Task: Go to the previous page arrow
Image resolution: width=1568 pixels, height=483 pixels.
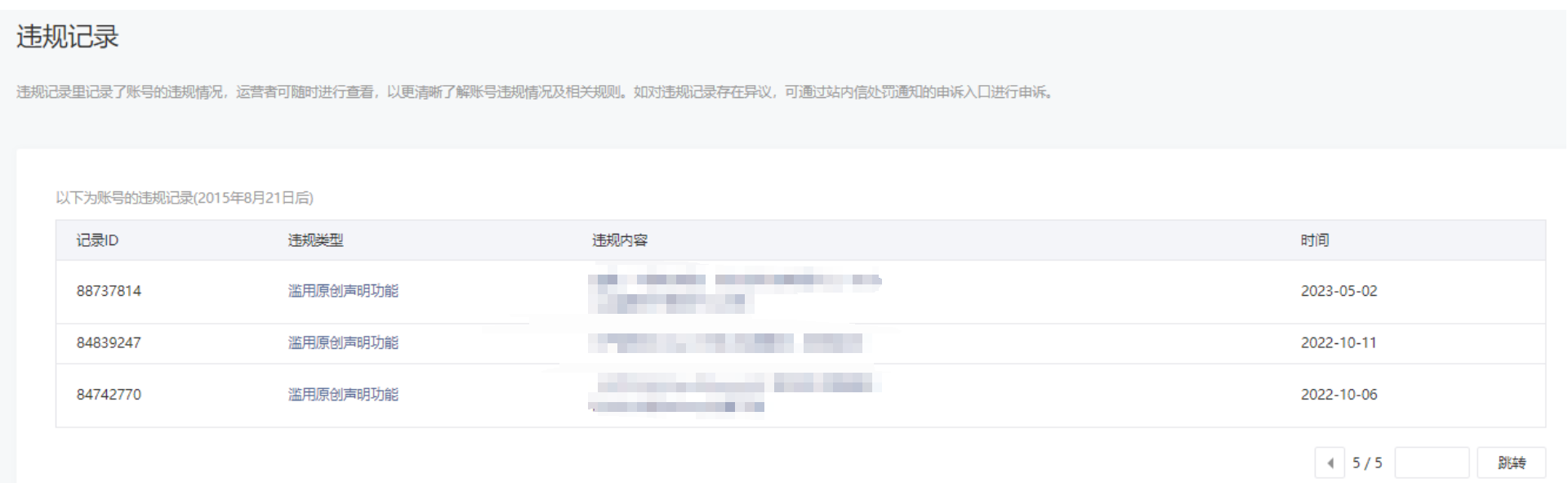Action: point(1330,463)
